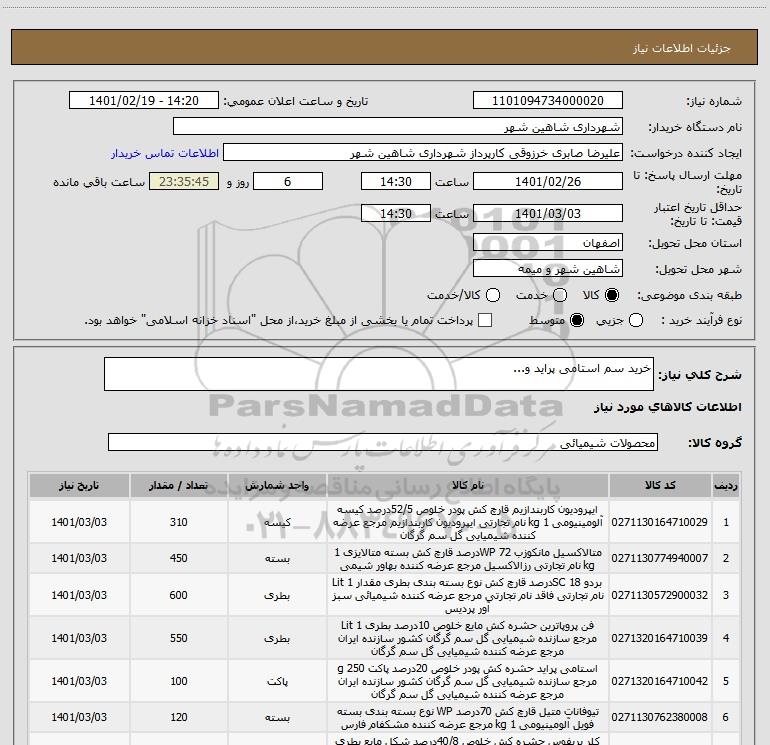
Task: Click the quantity cell 120
Action: point(179,717)
